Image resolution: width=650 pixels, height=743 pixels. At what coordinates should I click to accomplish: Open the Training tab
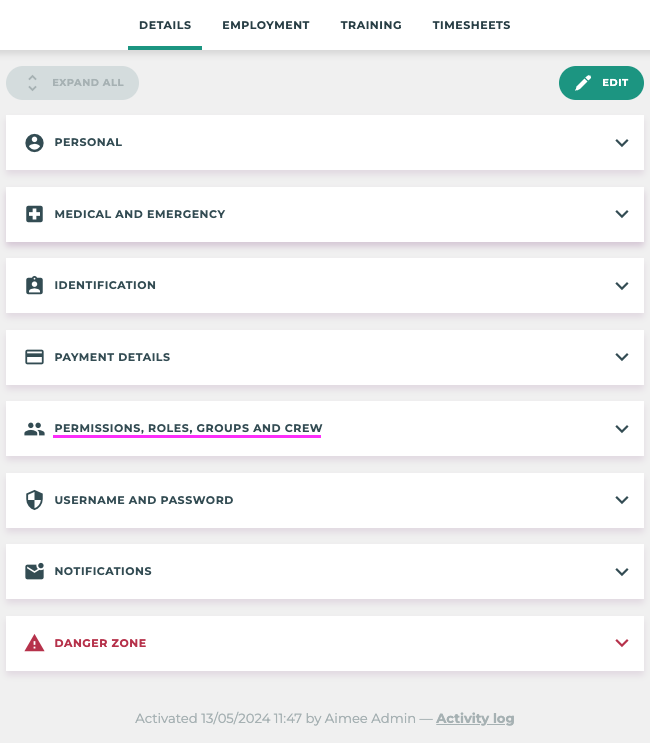pyautogui.click(x=371, y=25)
